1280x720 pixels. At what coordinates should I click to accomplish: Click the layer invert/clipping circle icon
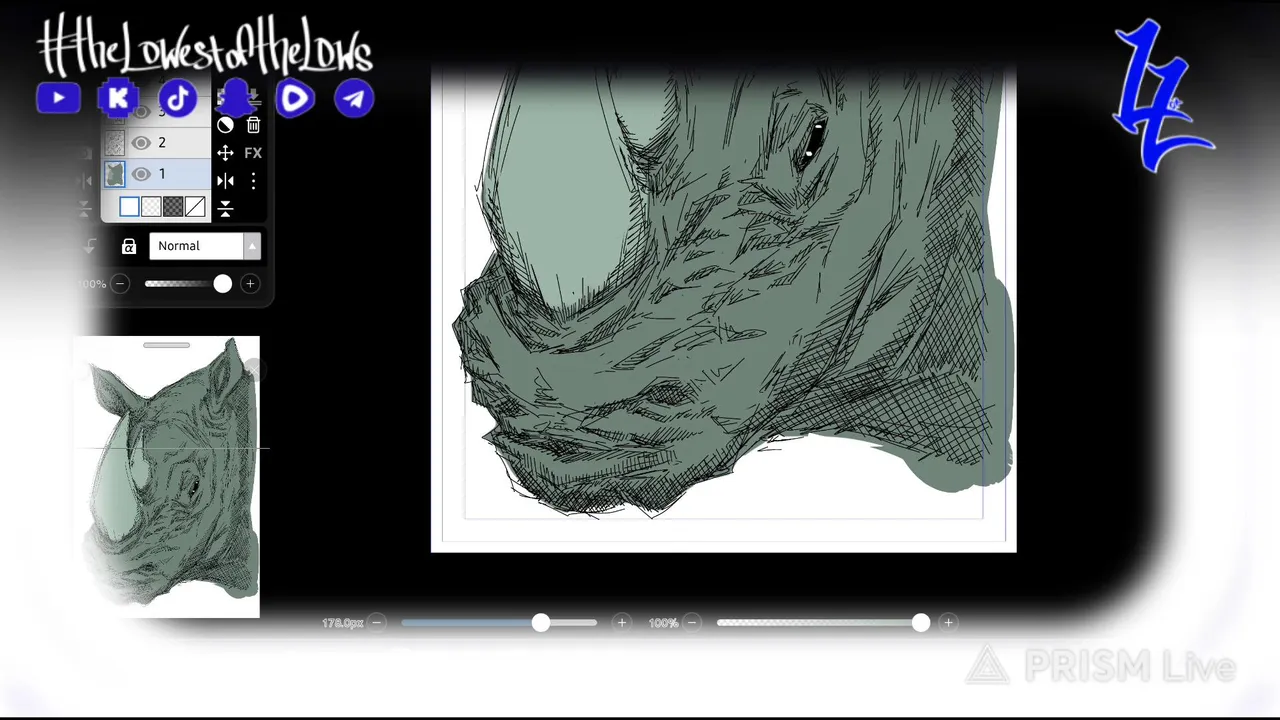tap(225, 125)
